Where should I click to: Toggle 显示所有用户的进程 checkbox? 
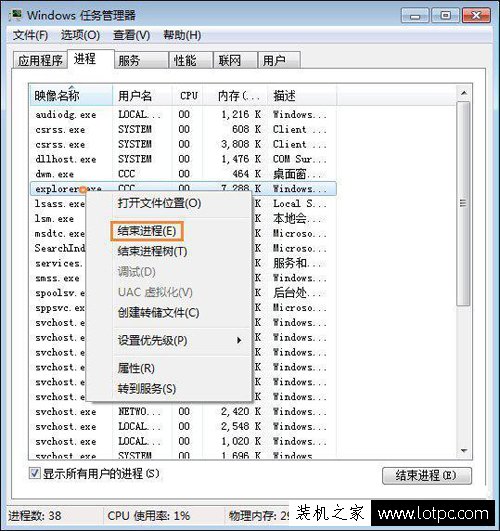click(34, 473)
